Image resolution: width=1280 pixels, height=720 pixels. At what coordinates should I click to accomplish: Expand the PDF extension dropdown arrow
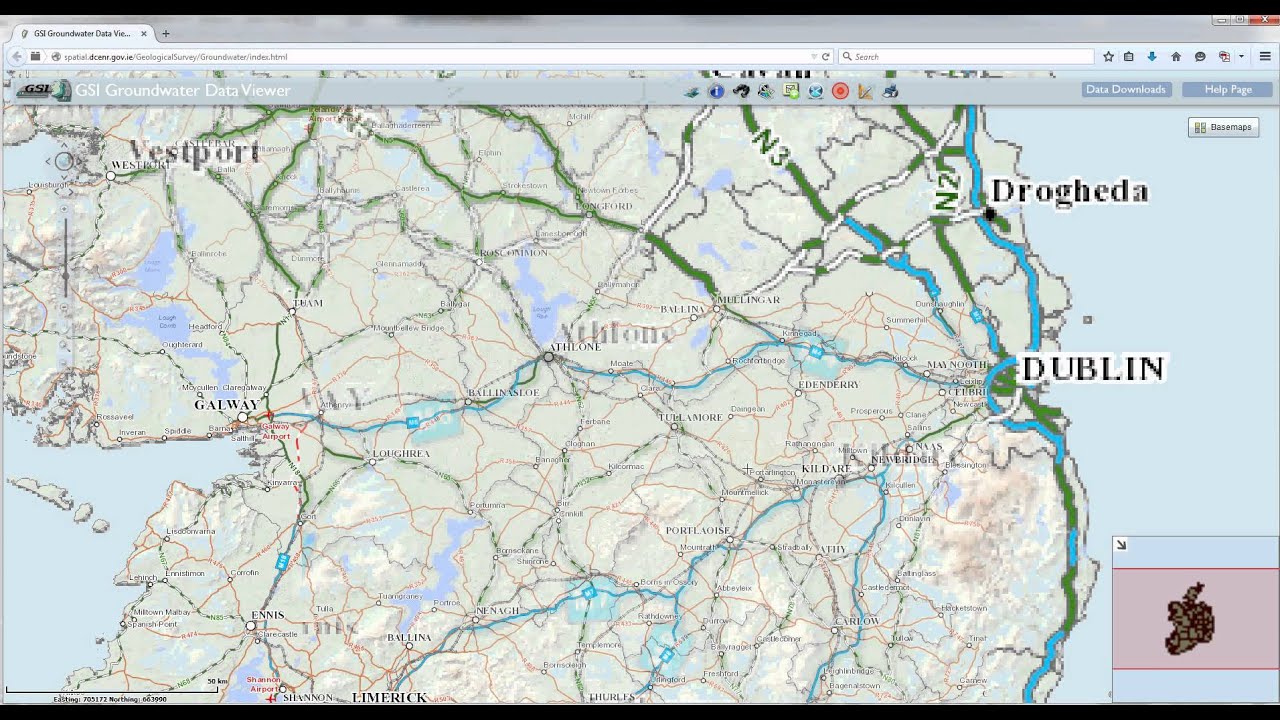pos(1241,57)
